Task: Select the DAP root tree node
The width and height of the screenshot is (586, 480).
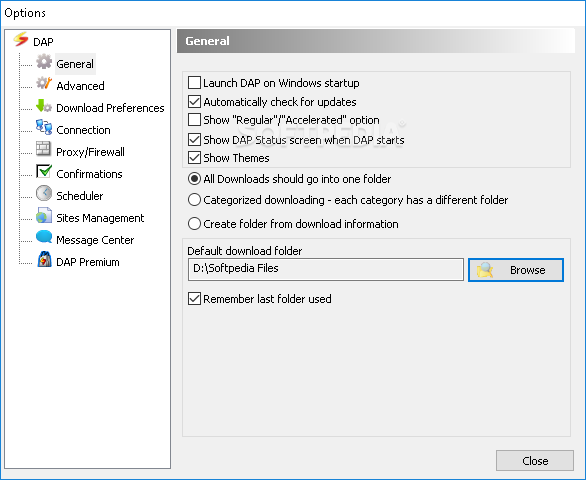Action: pyautogui.click(x=43, y=41)
